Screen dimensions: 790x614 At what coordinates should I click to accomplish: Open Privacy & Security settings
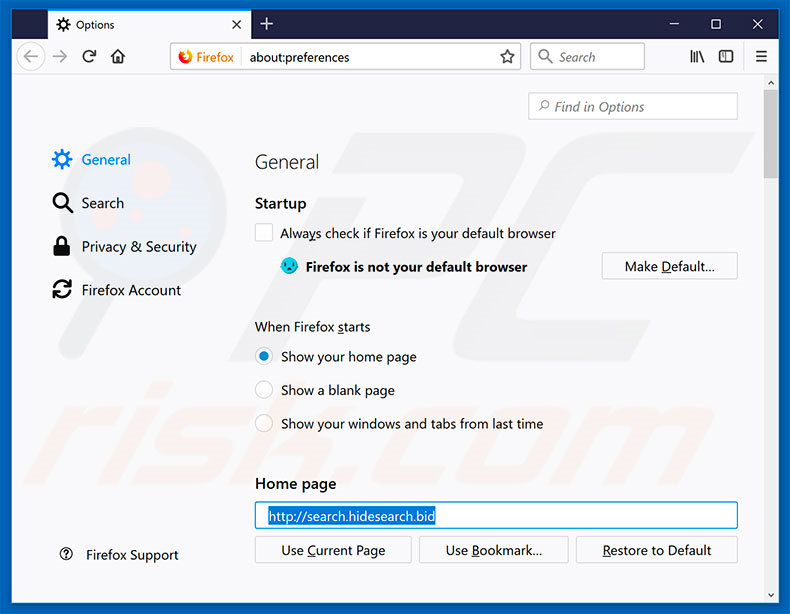tap(124, 246)
